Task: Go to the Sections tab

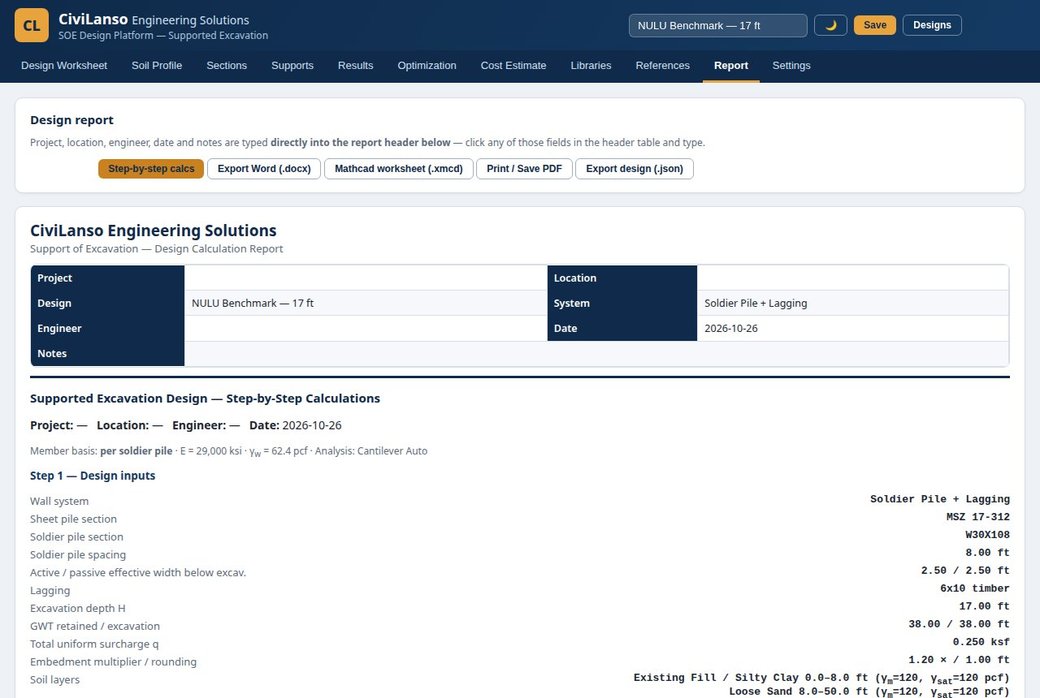Action: click(226, 66)
